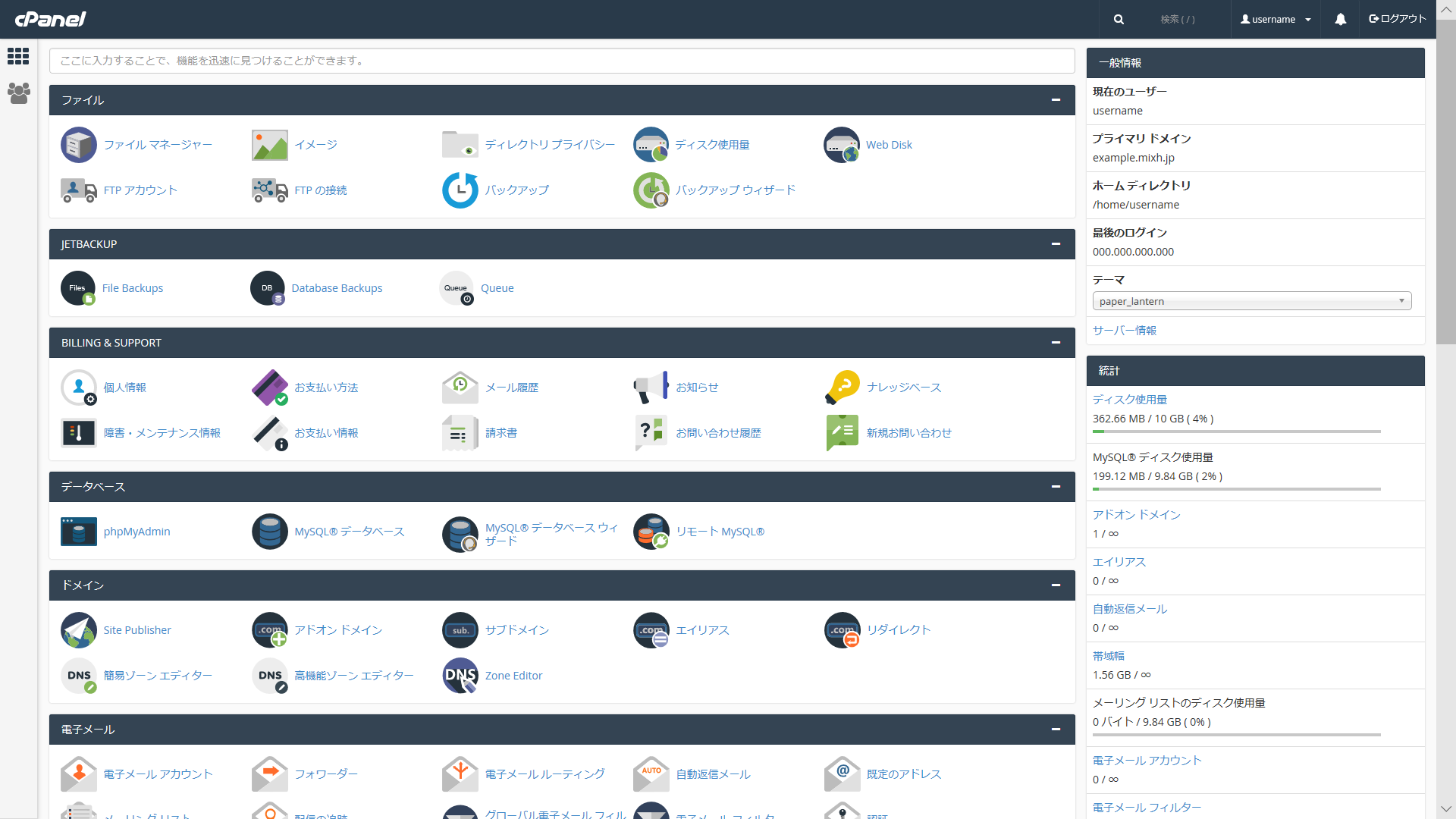Collapse the JETBACKUP section
The height and width of the screenshot is (819, 1456).
coord(1056,244)
